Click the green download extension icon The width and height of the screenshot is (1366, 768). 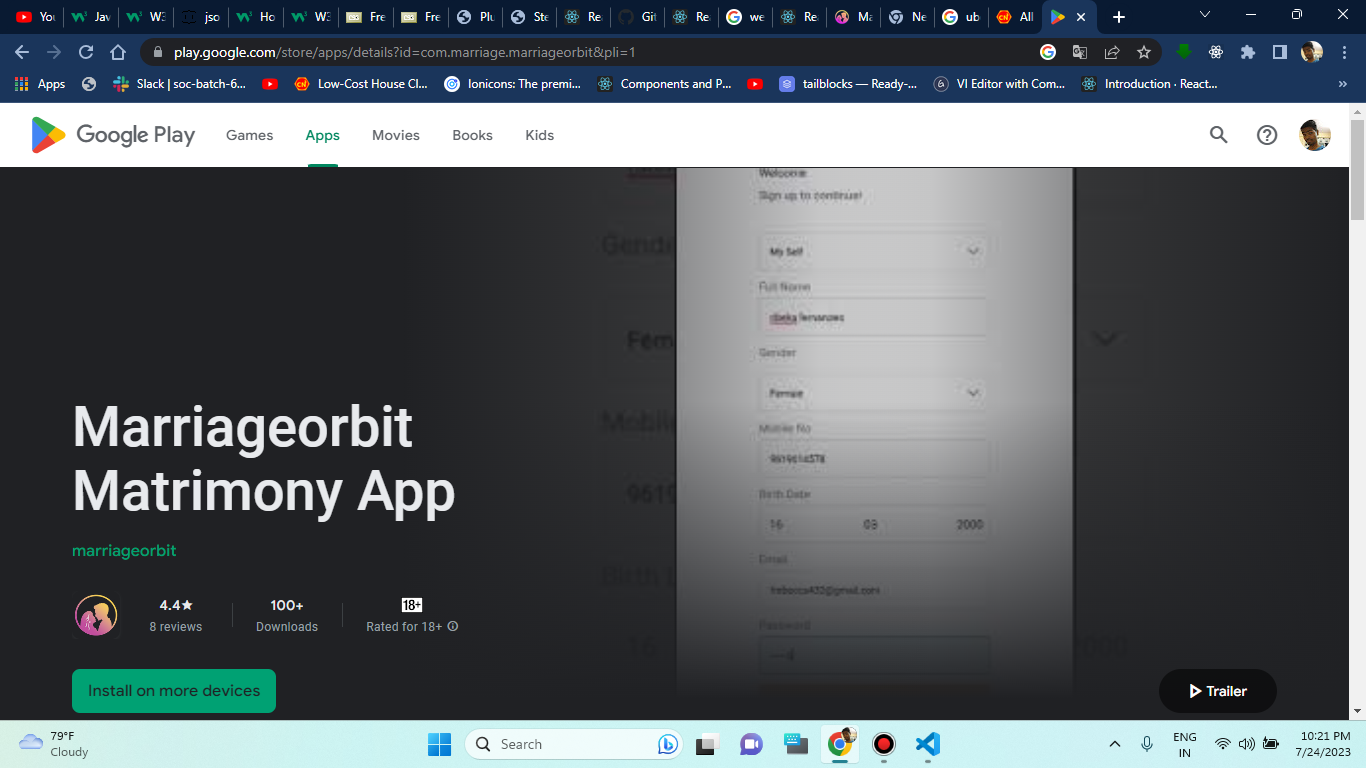(x=1184, y=52)
